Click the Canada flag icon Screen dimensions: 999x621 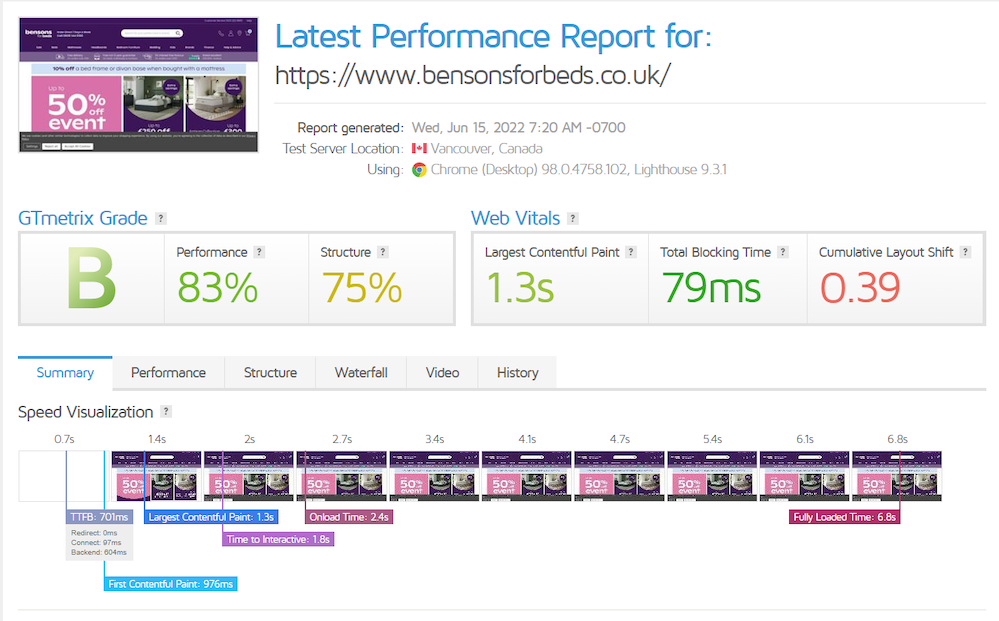pyautogui.click(x=419, y=148)
